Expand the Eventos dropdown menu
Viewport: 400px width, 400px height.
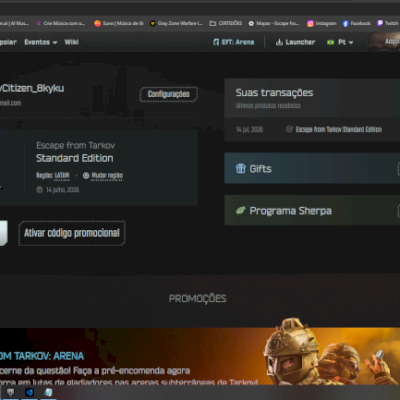[x=41, y=42]
